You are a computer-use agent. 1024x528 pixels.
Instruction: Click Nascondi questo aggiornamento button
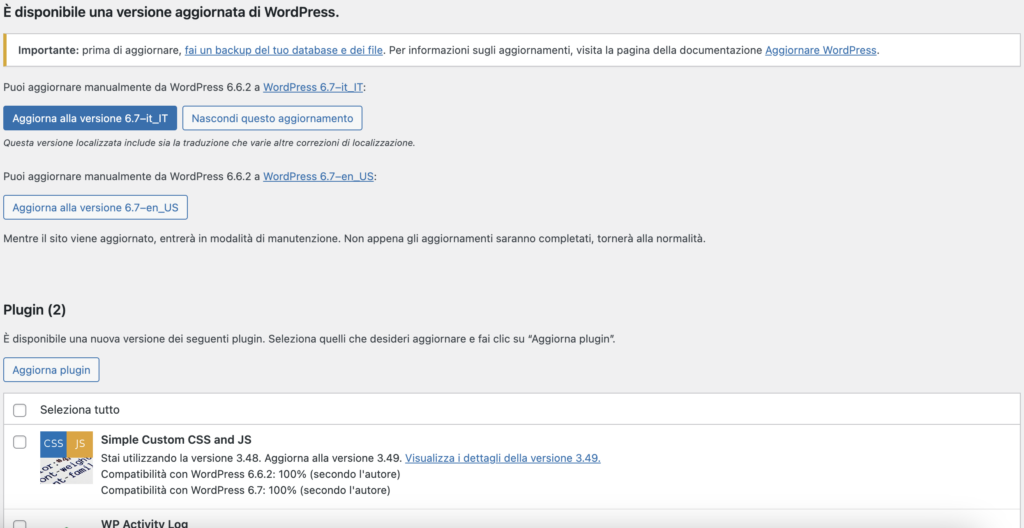(x=272, y=118)
